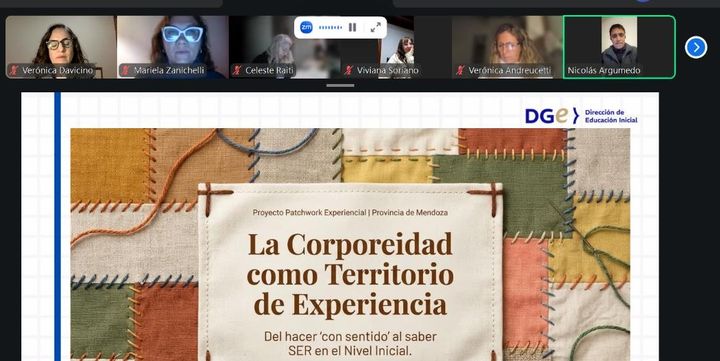
Task: Show next participants with the blue arrow
Action: point(696,47)
